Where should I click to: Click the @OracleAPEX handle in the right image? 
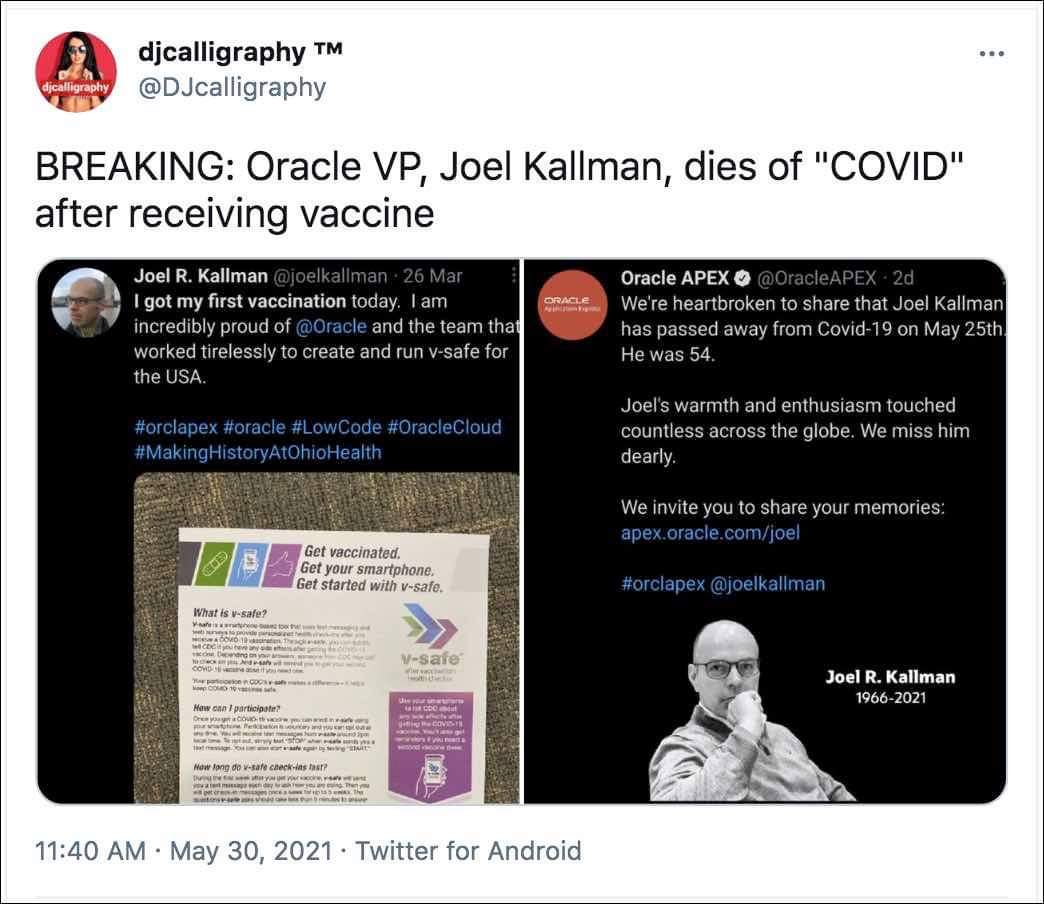click(x=818, y=277)
